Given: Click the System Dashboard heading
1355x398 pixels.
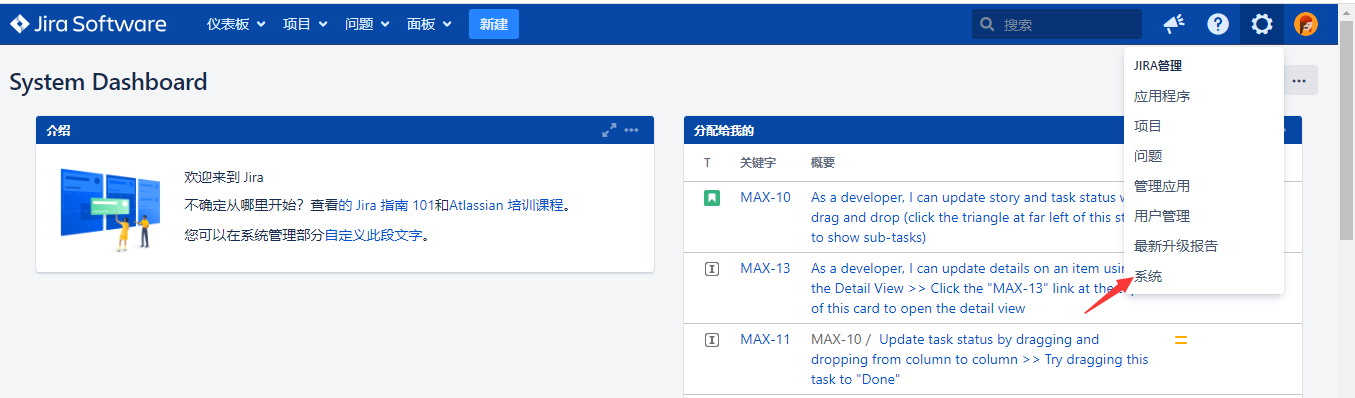Looking at the screenshot, I should coord(108,82).
